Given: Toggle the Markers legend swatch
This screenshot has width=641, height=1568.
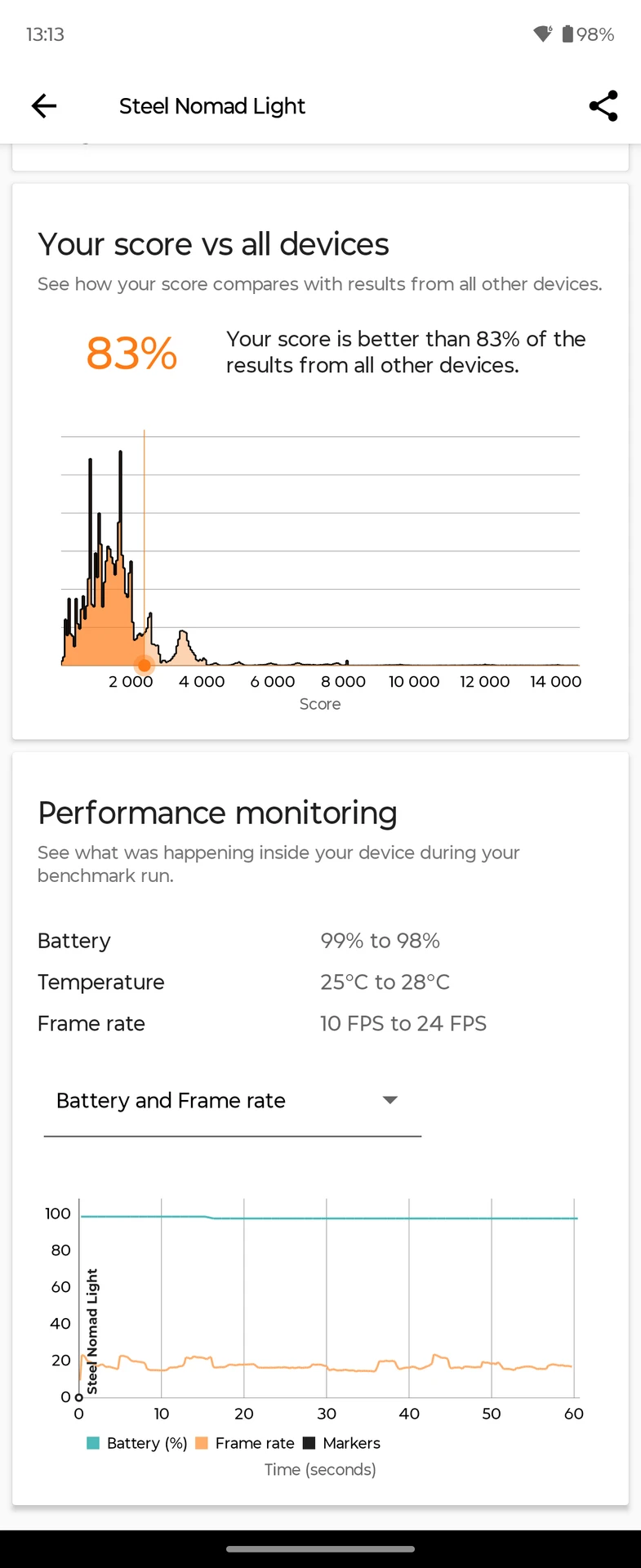Looking at the screenshot, I should coord(309,1443).
